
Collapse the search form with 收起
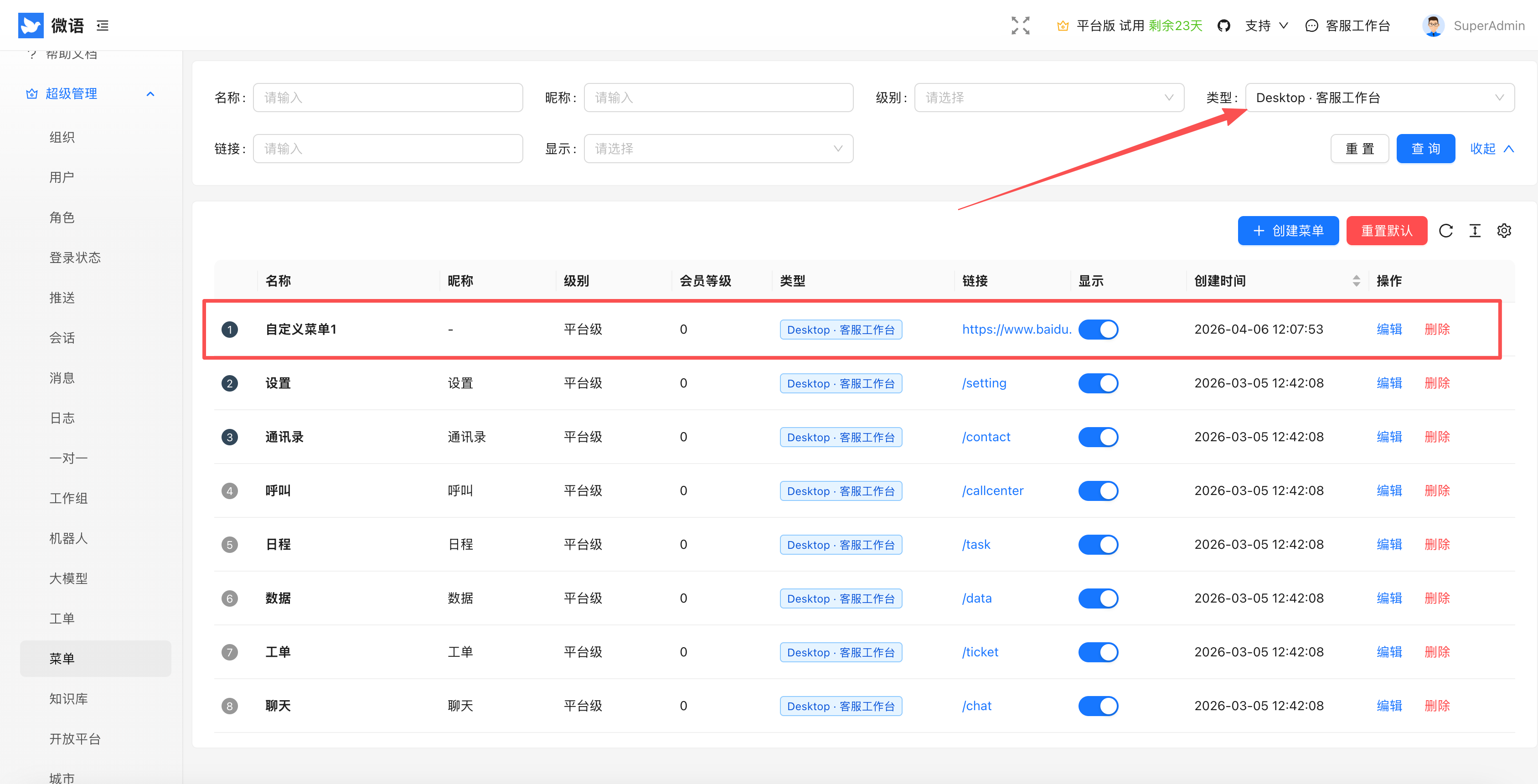point(1492,149)
